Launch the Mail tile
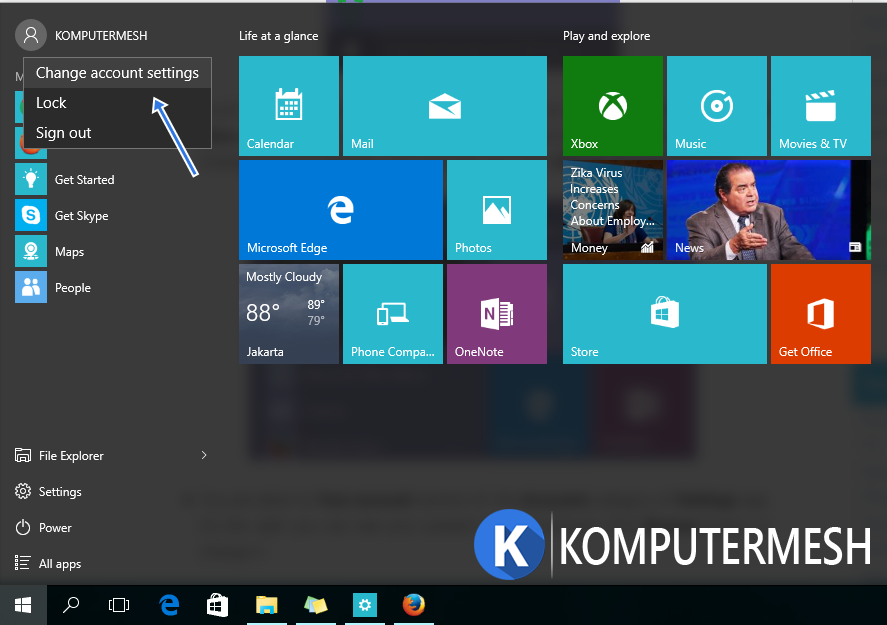The image size is (887, 625). coord(444,106)
